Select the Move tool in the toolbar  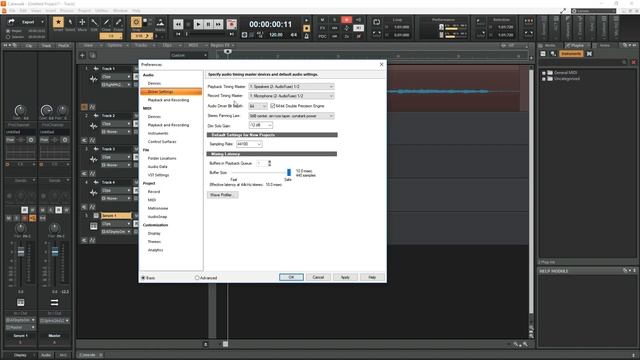coord(82,22)
